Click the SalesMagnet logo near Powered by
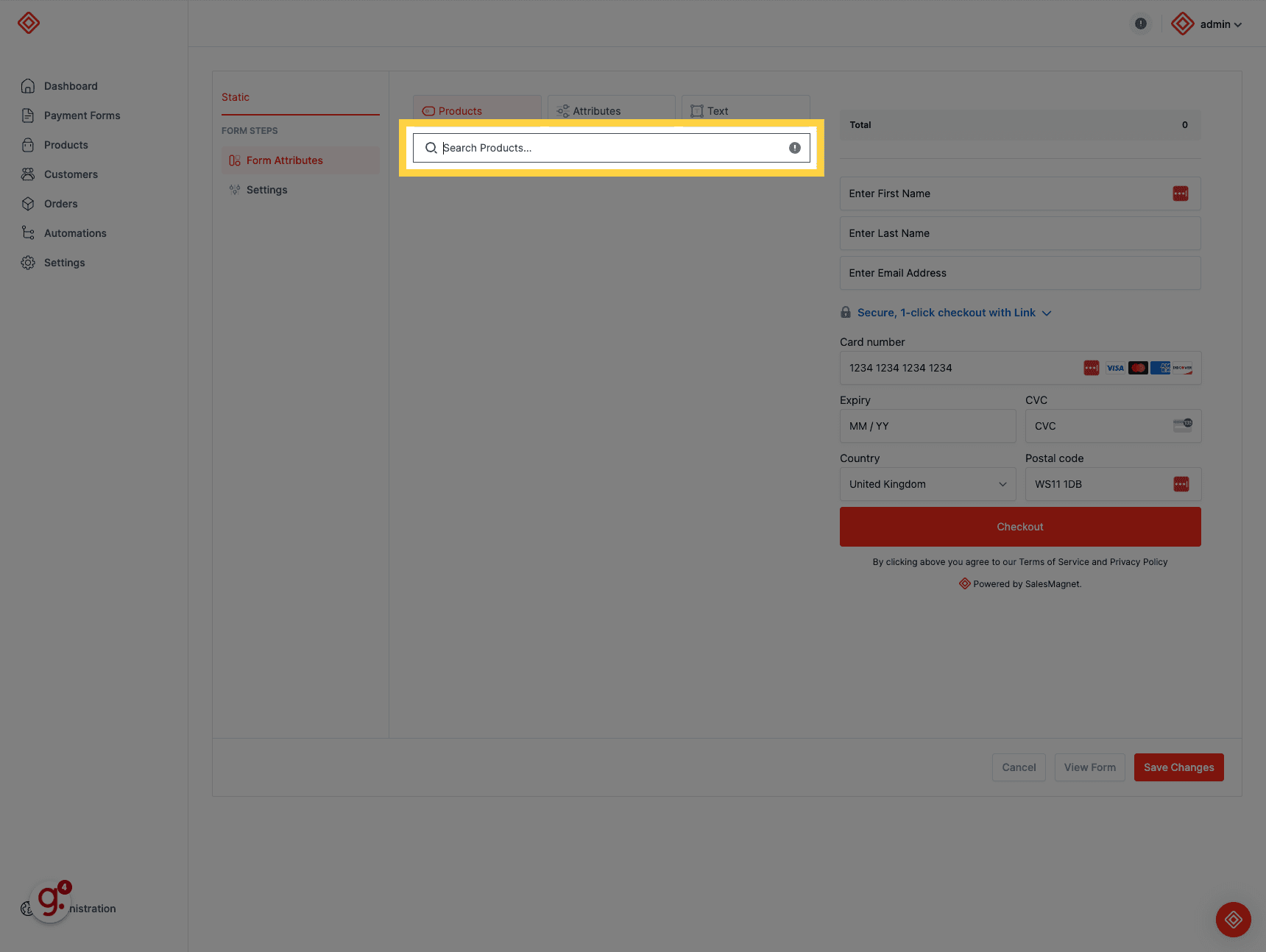The image size is (1266, 952). tap(965, 583)
